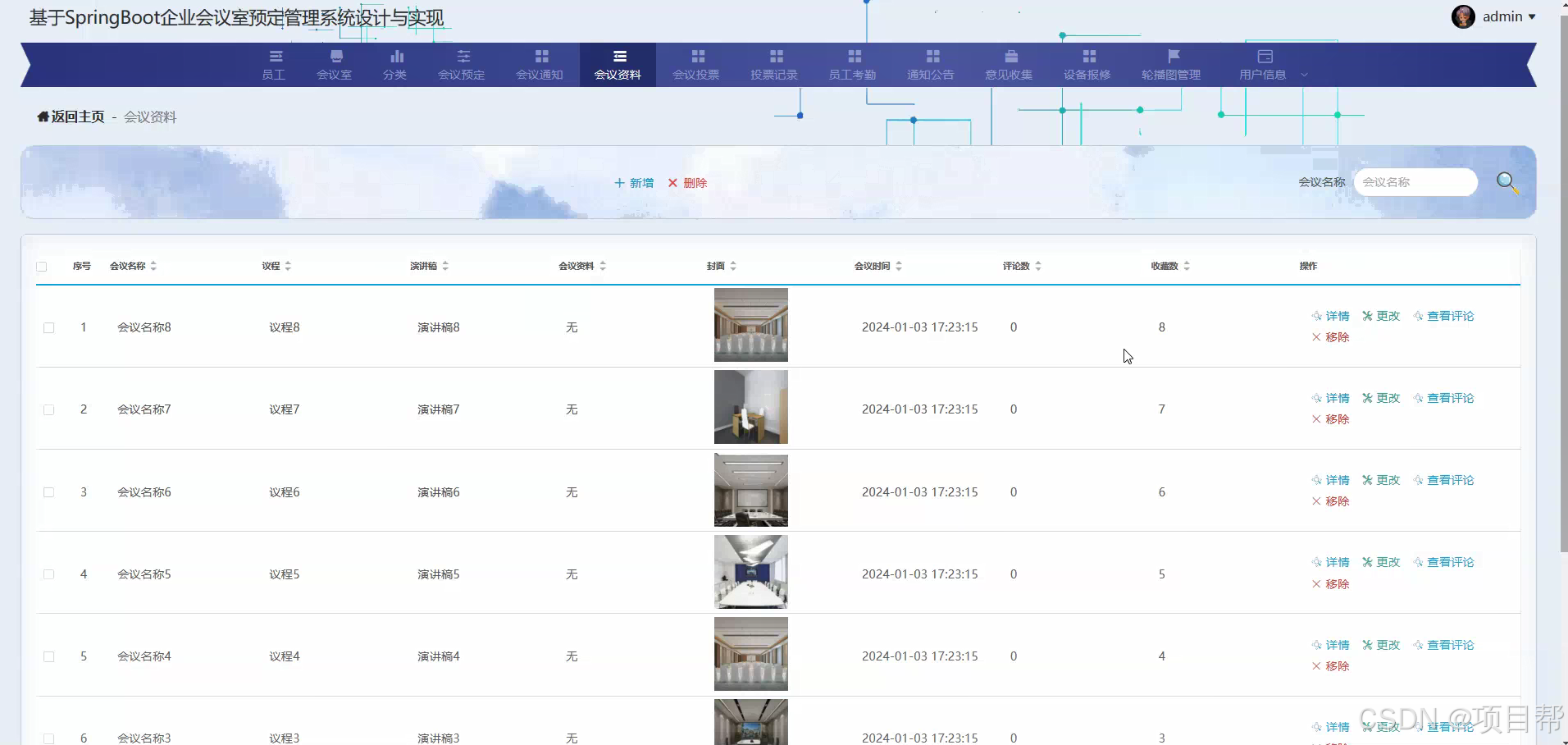Open the 轮播图管理 flag icon
This screenshot has height=745, width=1568.
(1174, 56)
